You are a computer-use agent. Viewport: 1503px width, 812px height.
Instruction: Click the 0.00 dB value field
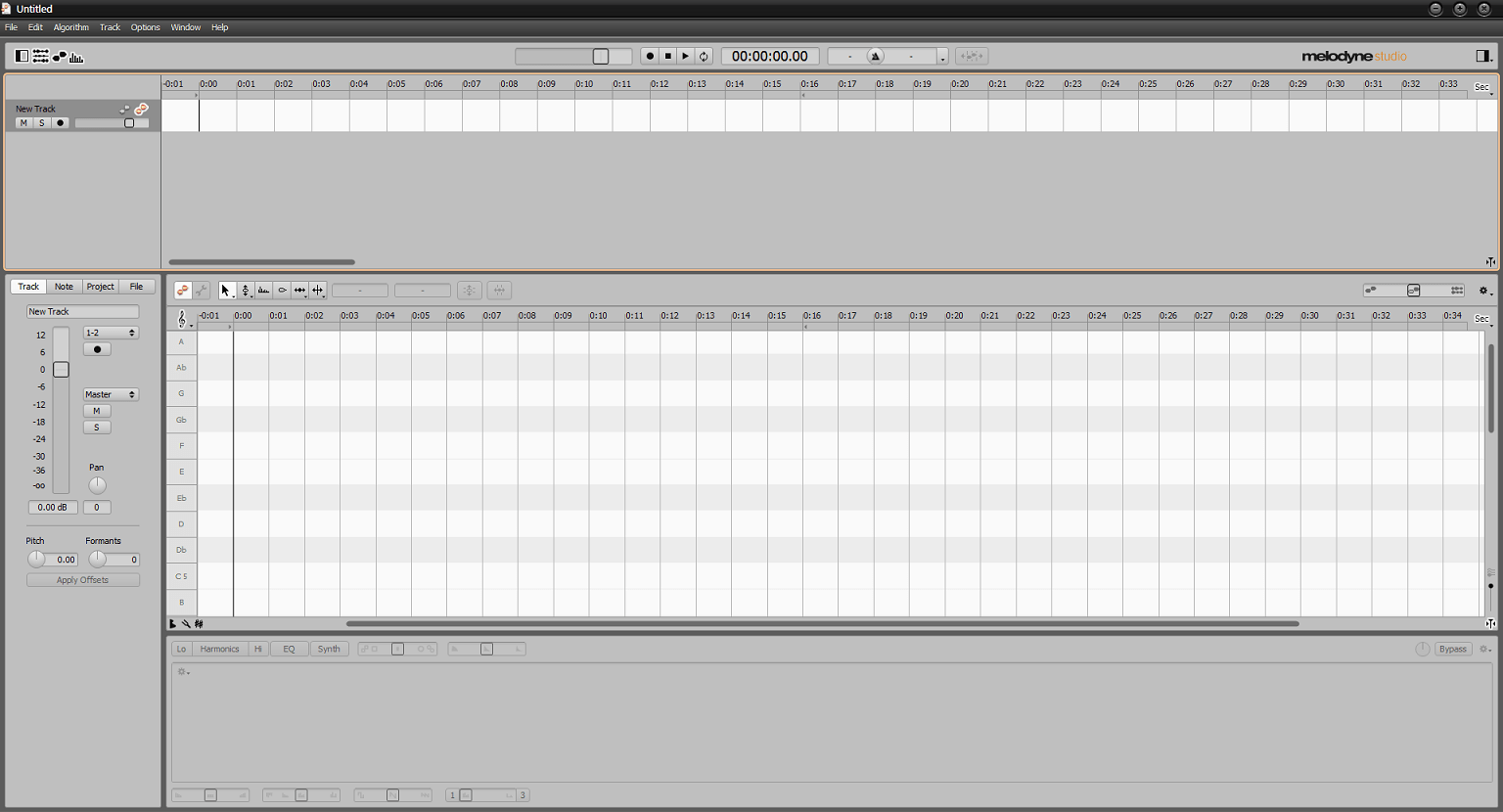53,507
